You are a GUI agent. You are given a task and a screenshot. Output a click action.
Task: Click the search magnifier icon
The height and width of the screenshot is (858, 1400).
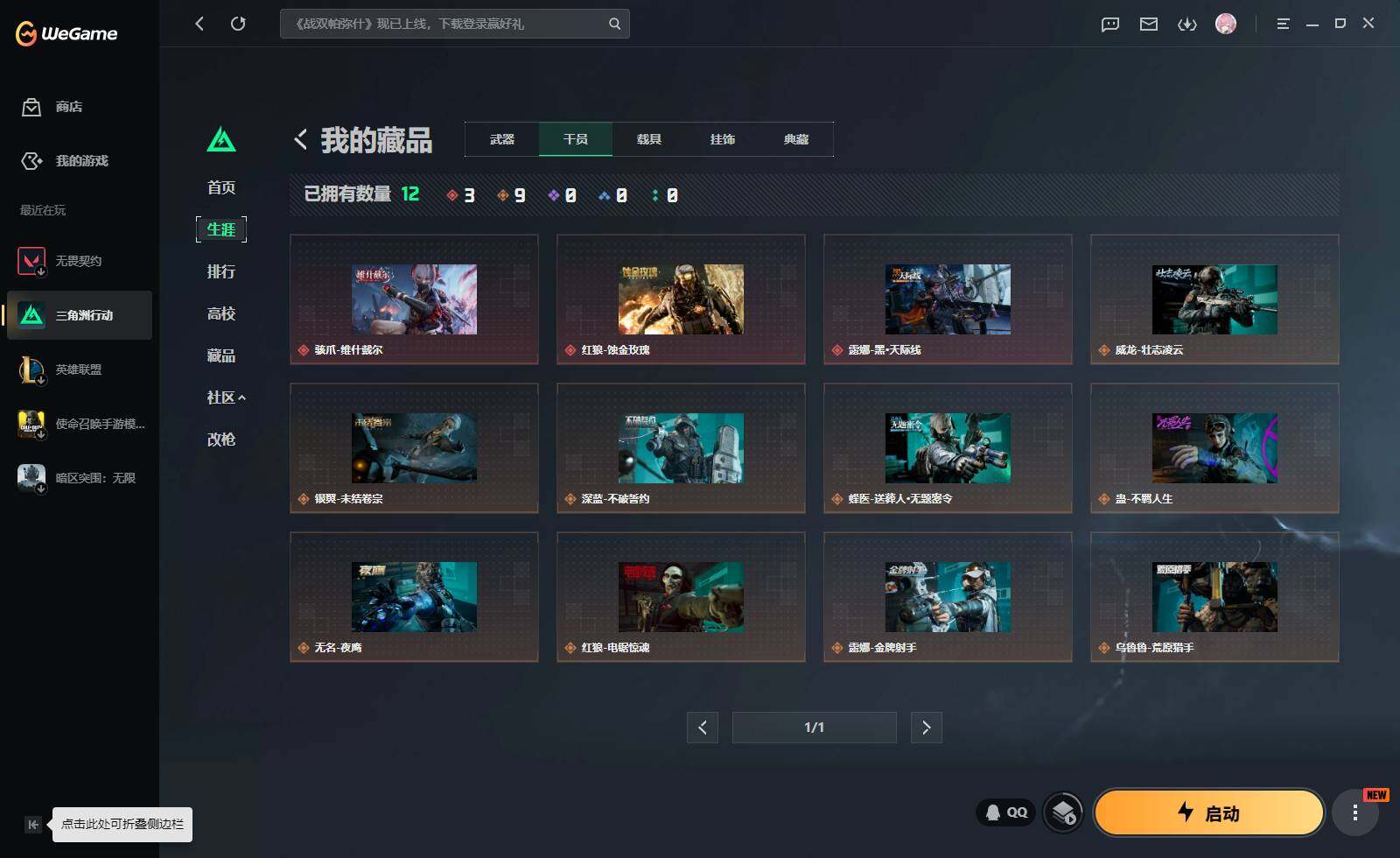pyautogui.click(x=615, y=24)
